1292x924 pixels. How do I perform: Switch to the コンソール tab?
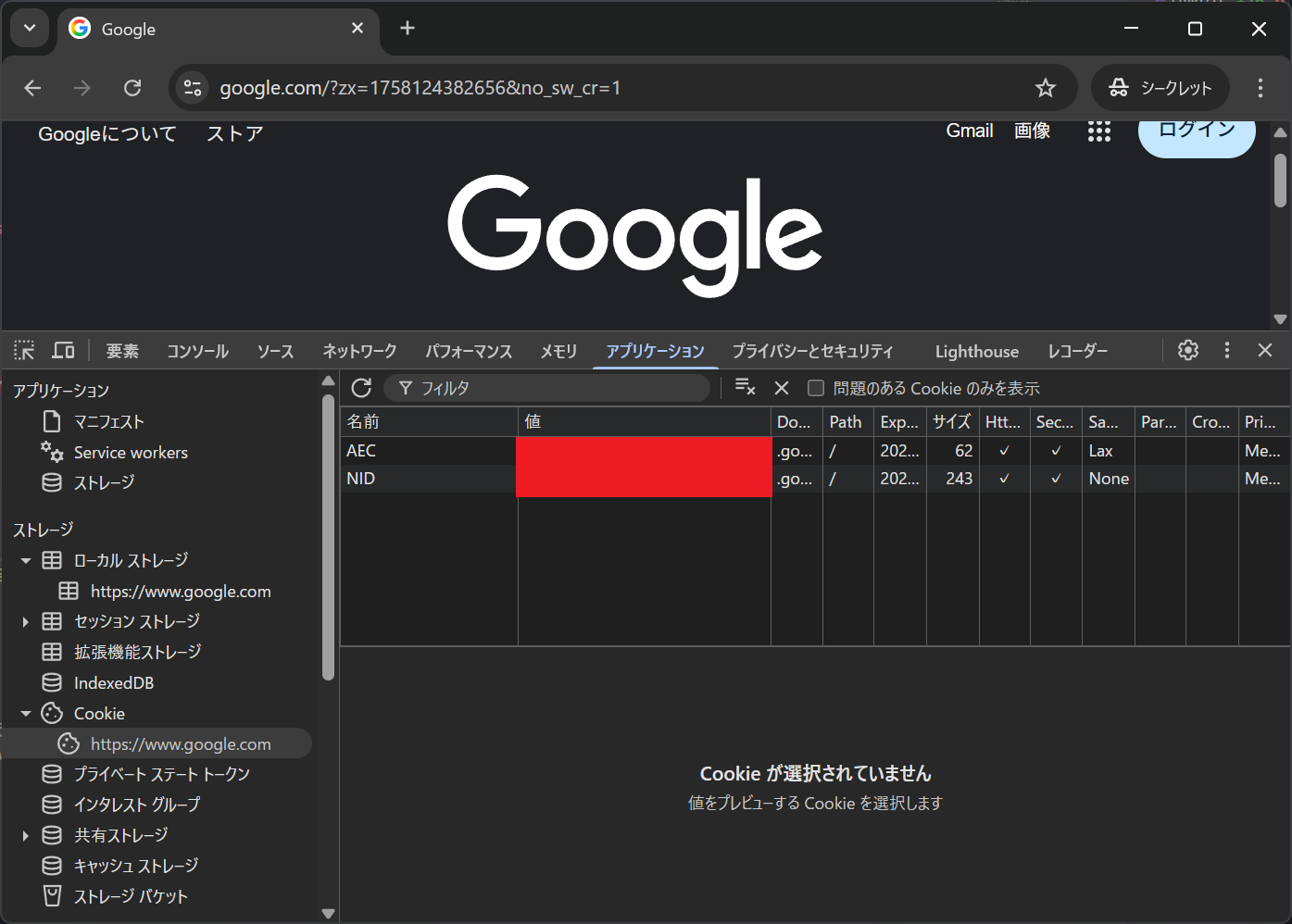tap(197, 351)
